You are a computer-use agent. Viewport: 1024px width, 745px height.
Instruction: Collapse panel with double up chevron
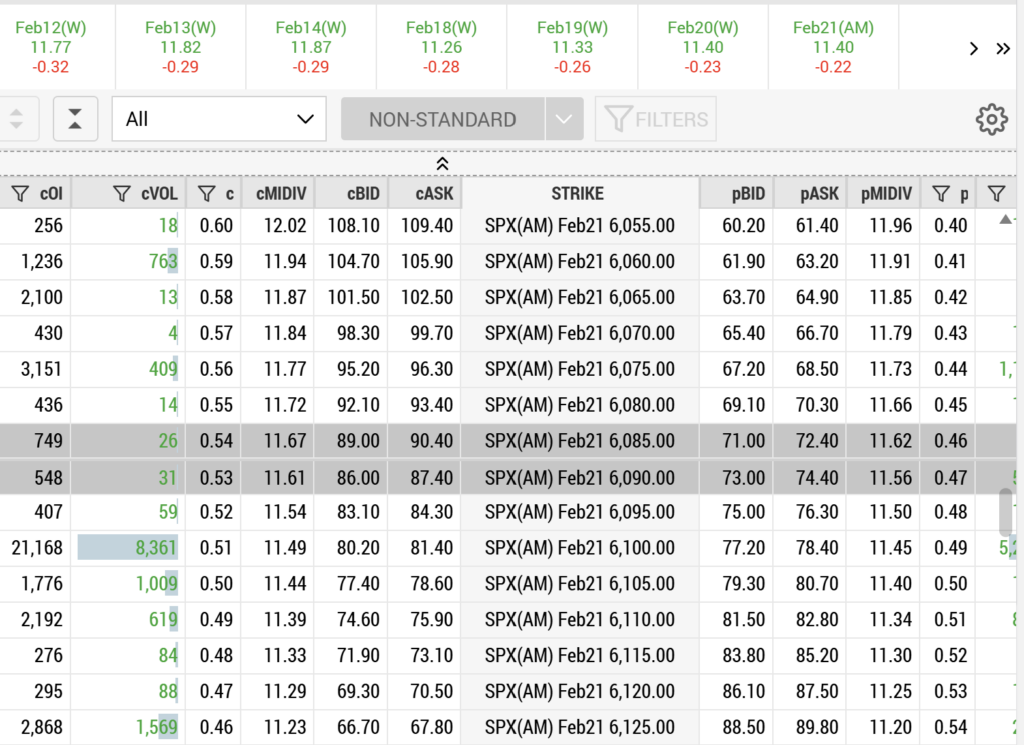[x=442, y=164]
